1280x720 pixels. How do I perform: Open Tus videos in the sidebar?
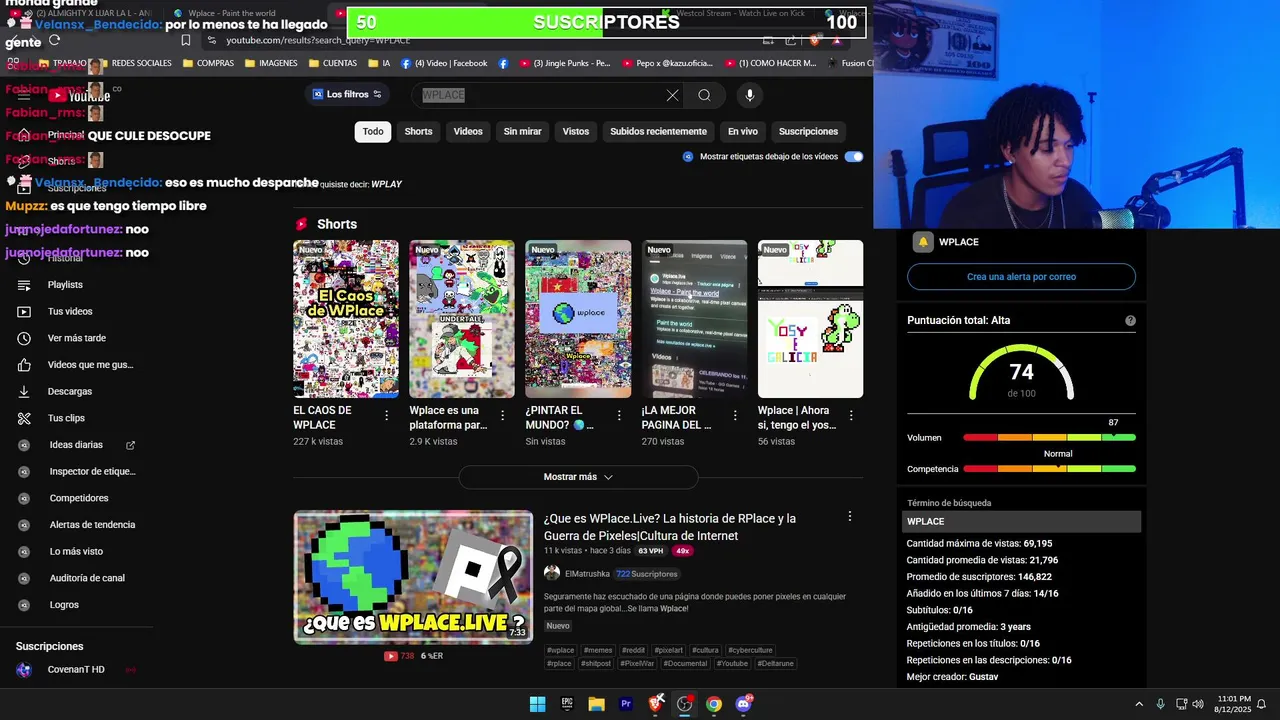(x=70, y=312)
